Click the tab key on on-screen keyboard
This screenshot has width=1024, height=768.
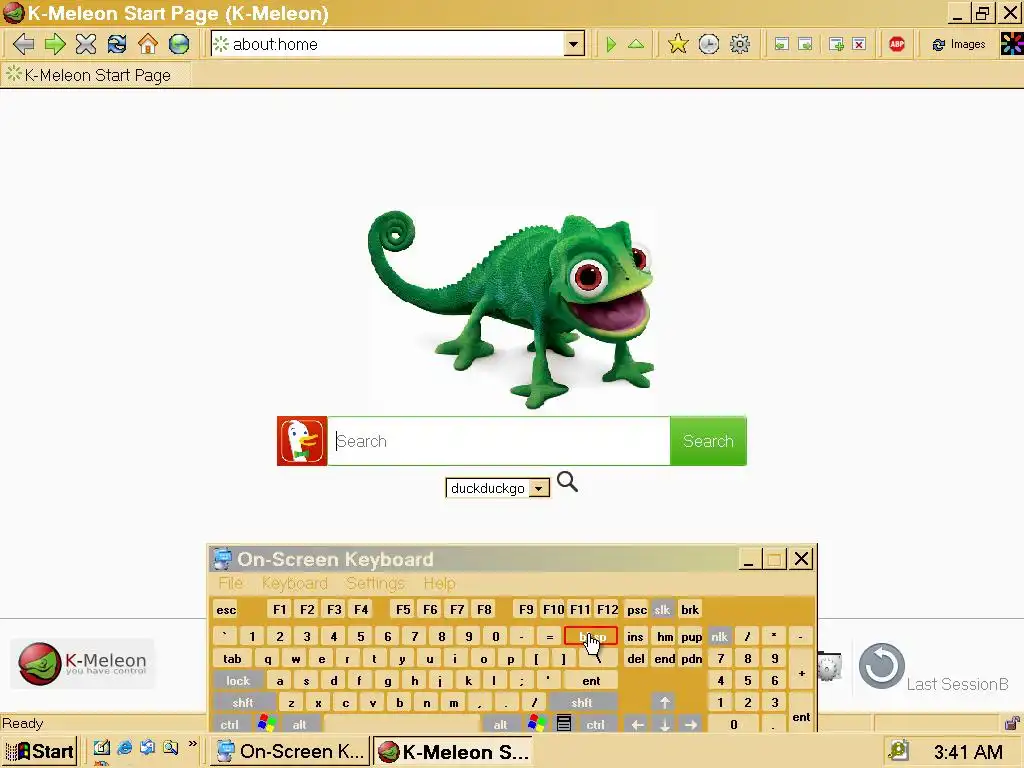(232, 659)
